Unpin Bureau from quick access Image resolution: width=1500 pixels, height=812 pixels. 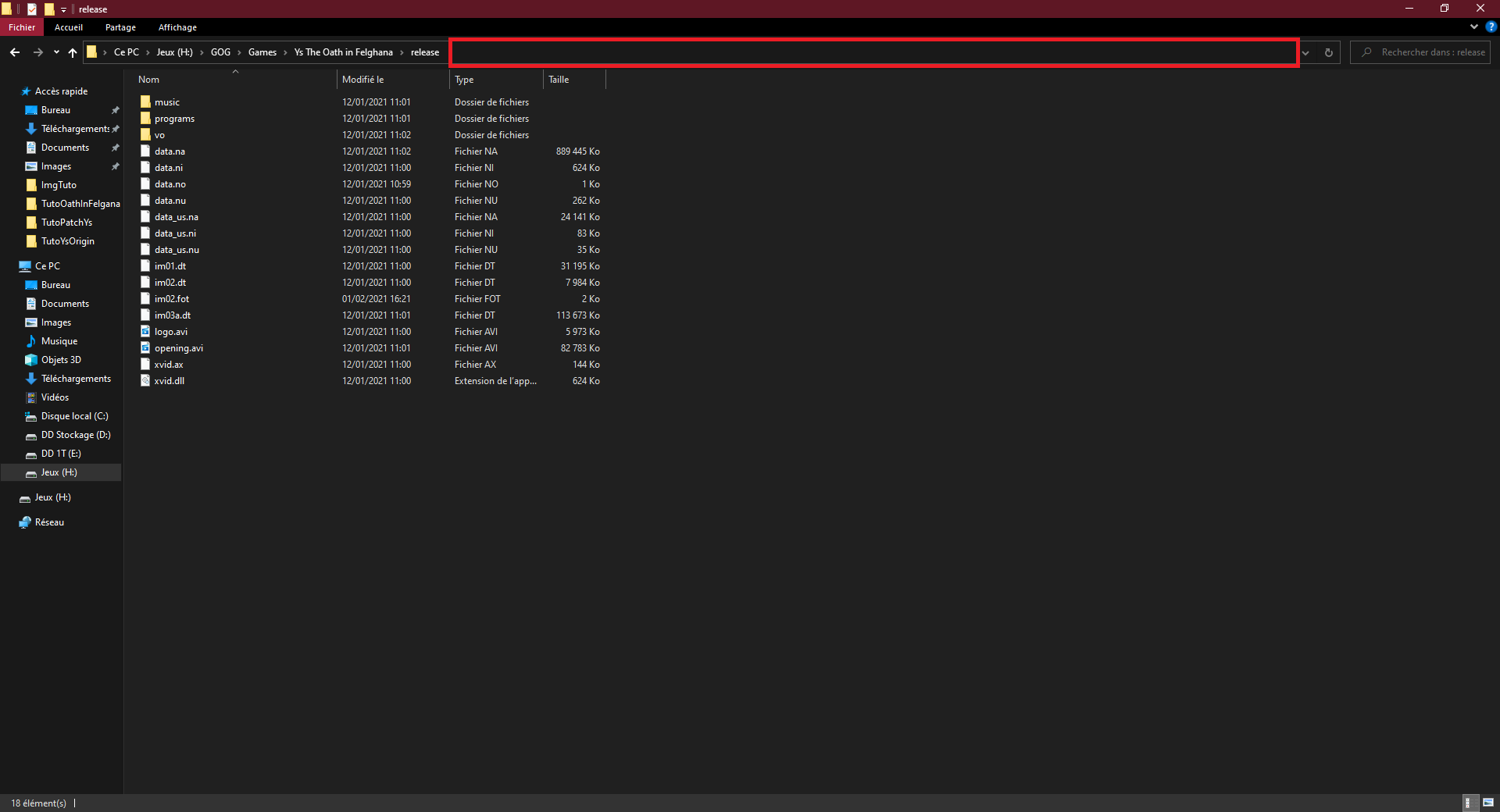click(x=116, y=110)
